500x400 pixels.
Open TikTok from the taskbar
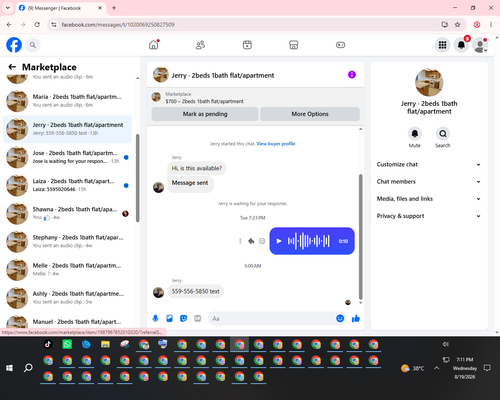(48, 344)
